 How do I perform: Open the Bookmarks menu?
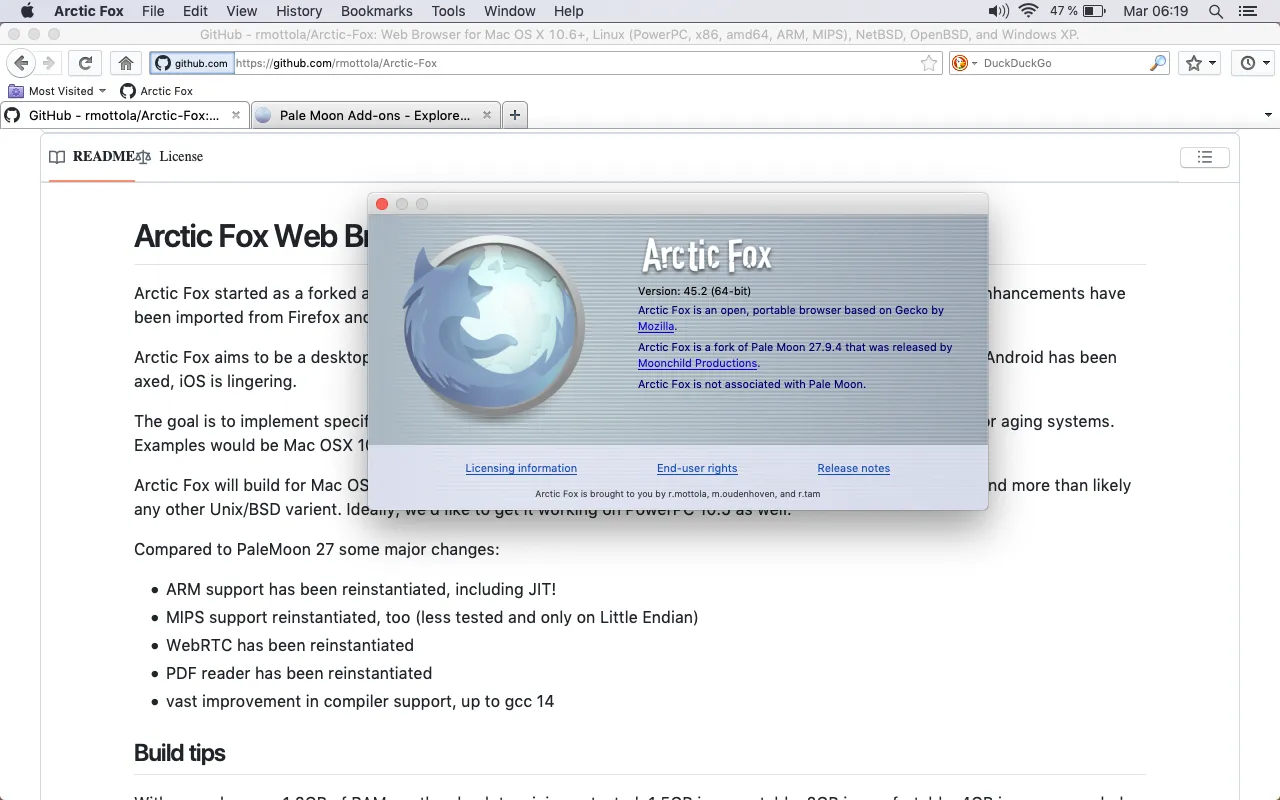[x=376, y=11]
